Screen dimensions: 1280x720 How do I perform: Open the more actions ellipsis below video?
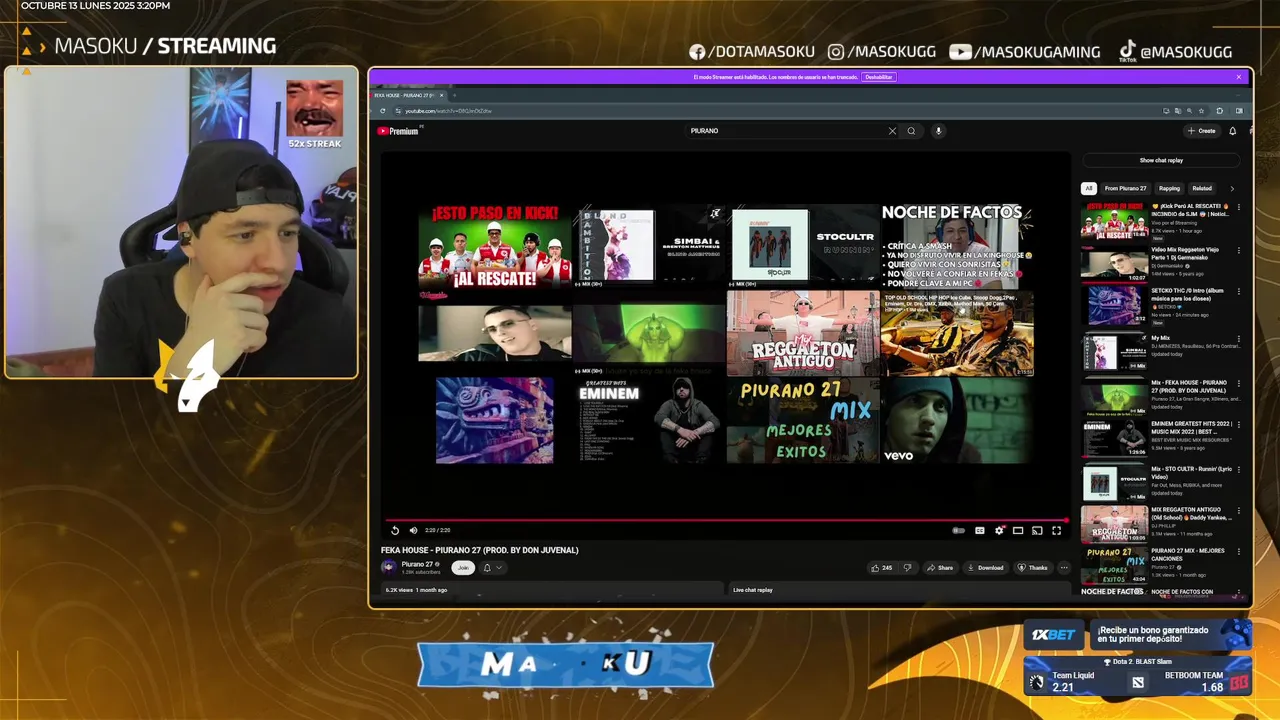pyautogui.click(x=1063, y=568)
